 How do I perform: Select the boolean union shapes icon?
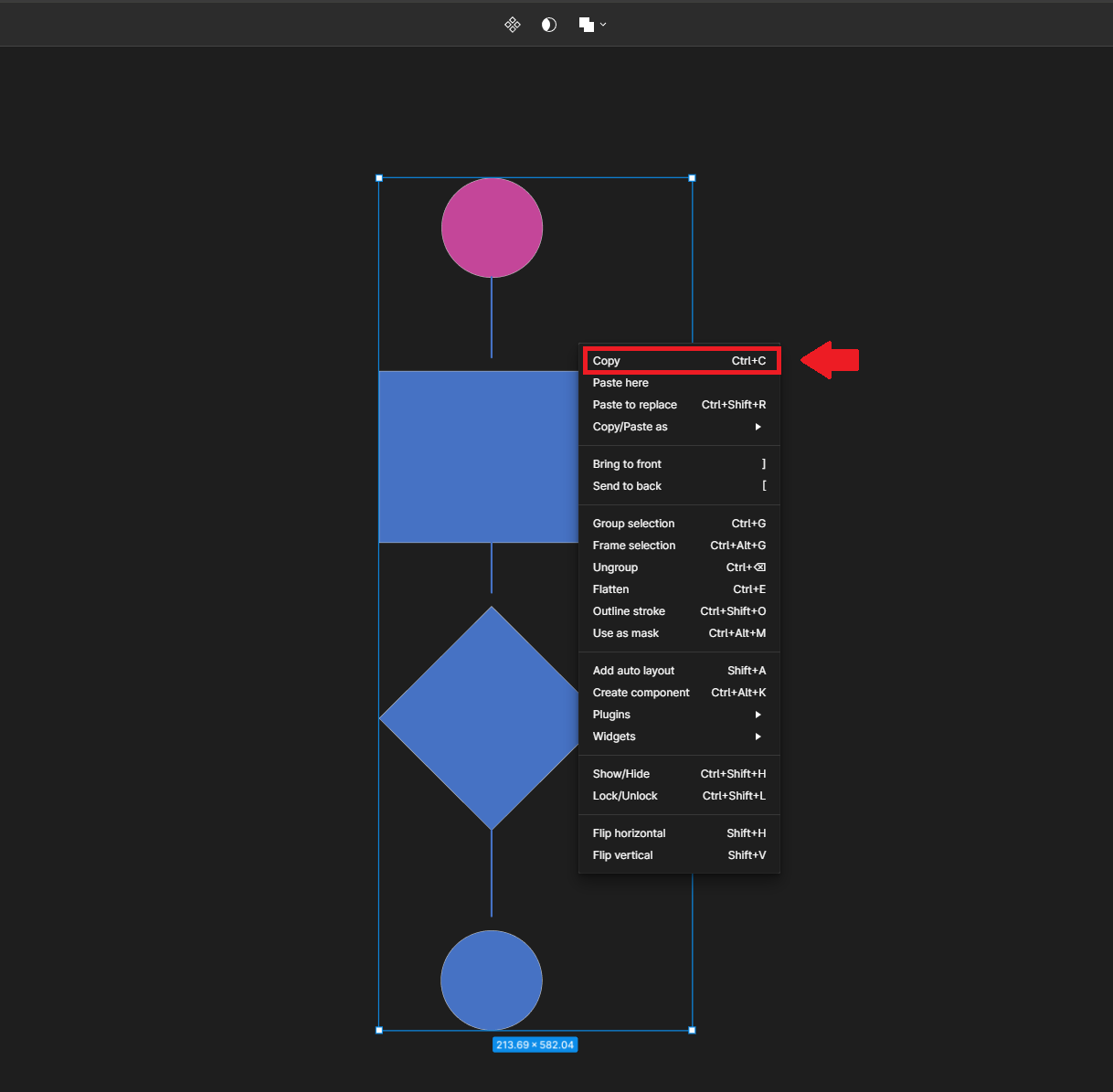pyautogui.click(x=586, y=25)
